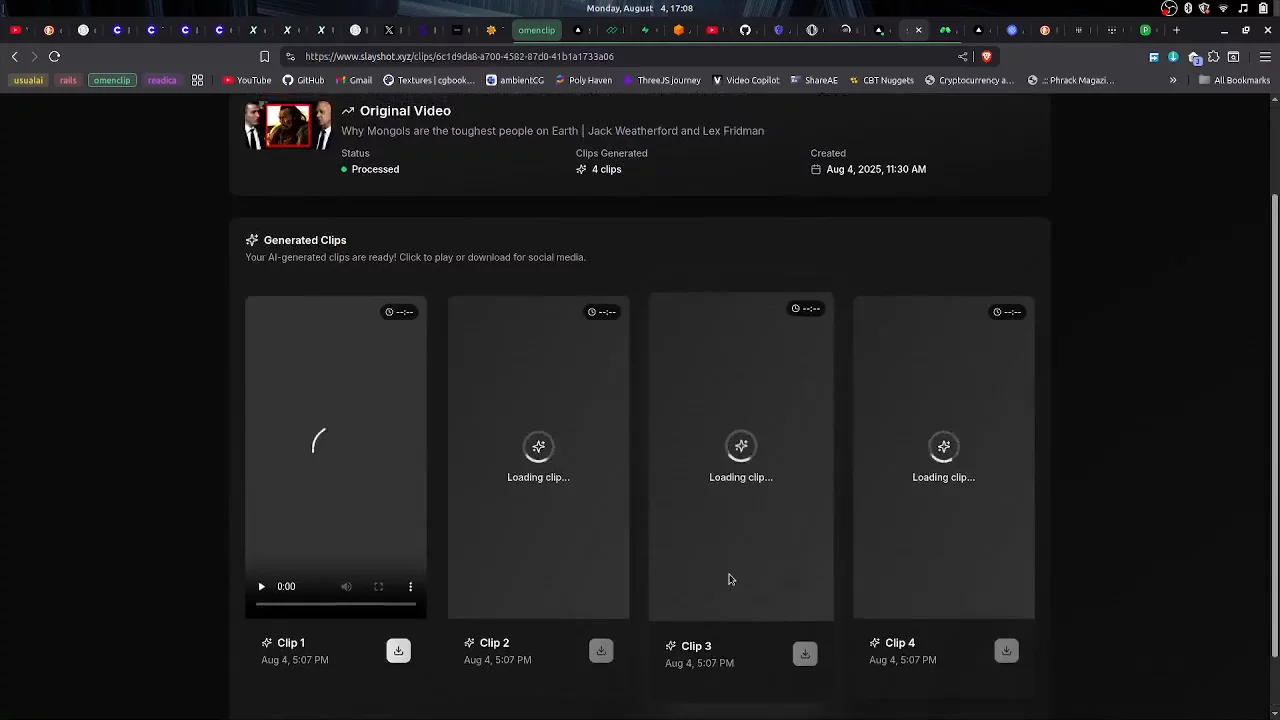Screen dimensions: 1280x720
Task: Open Textures cgbook bookmark
Action: point(429,80)
